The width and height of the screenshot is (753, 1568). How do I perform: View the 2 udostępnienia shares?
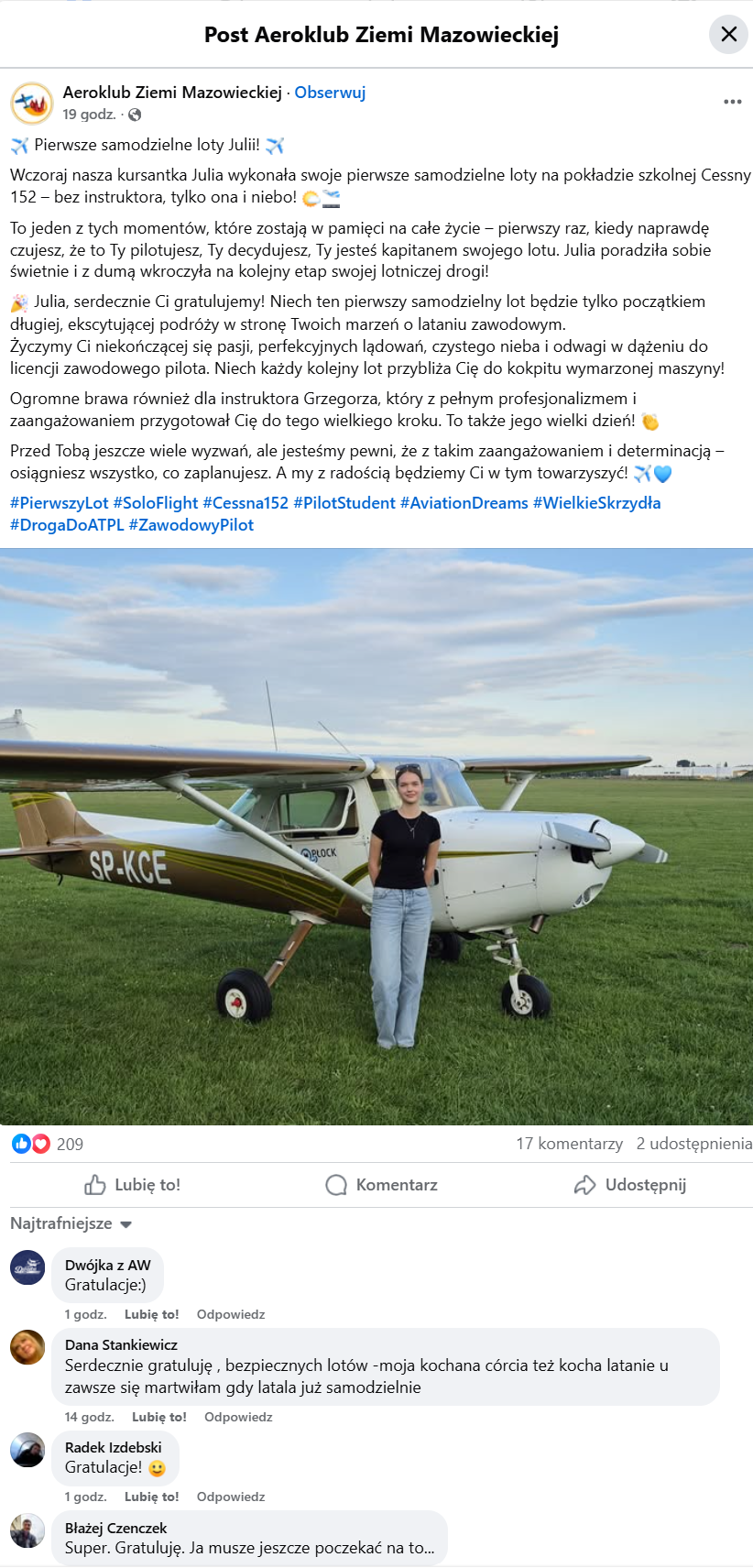tap(694, 1144)
